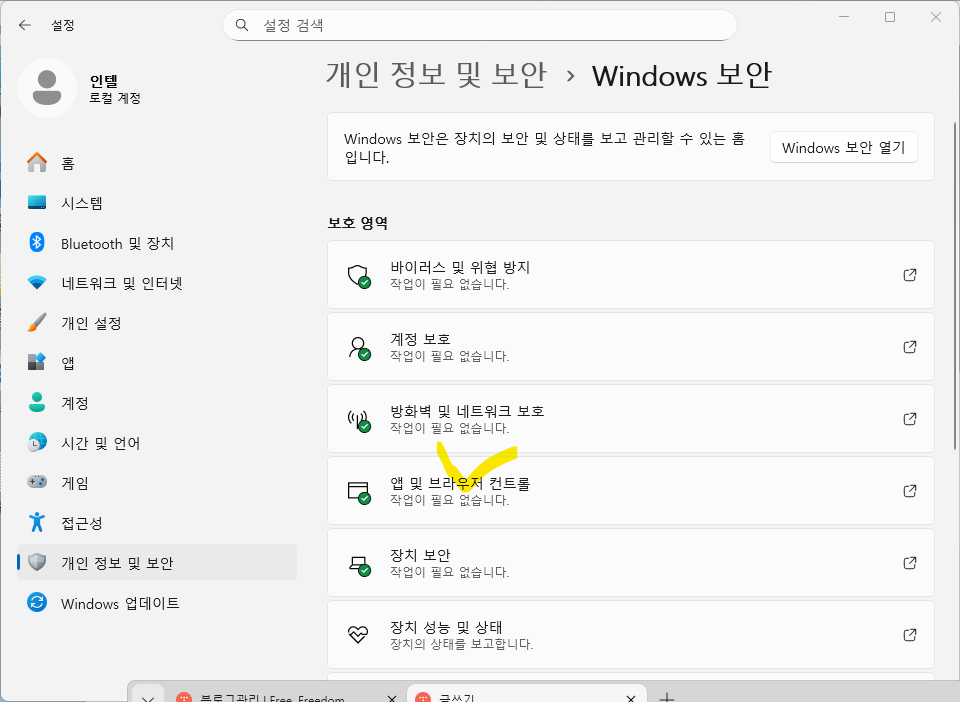Image resolution: width=960 pixels, height=702 pixels.
Task: Open the 장치 보안 laptop icon
Action: 359,564
